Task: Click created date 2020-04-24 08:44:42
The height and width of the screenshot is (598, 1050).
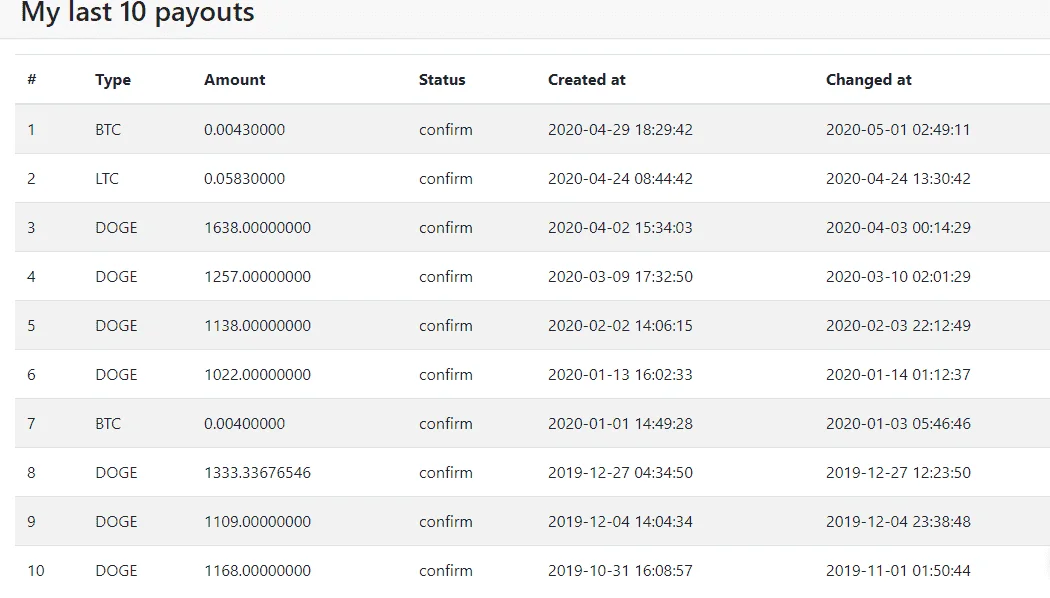Action: (620, 179)
